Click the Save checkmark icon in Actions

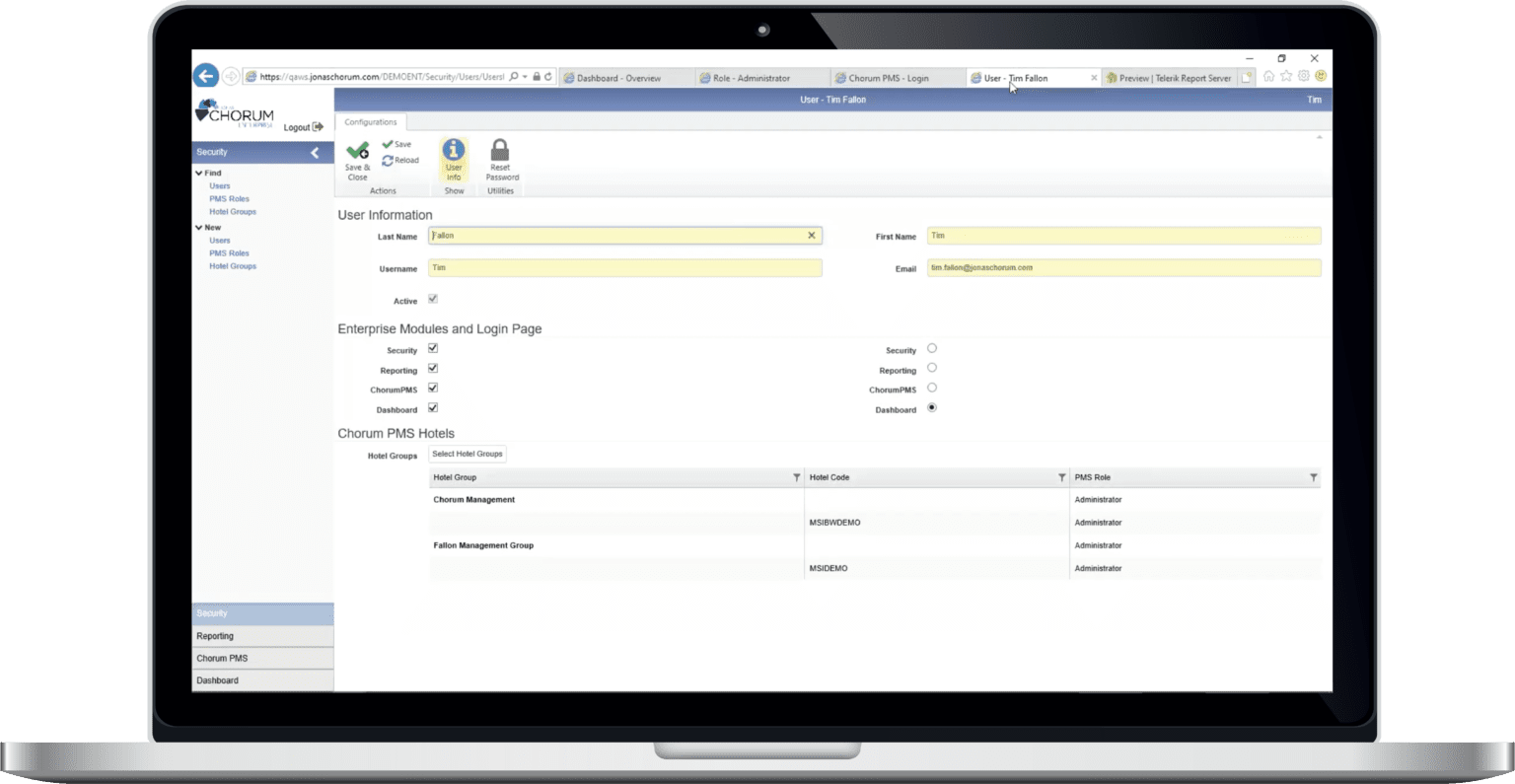(x=387, y=143)
